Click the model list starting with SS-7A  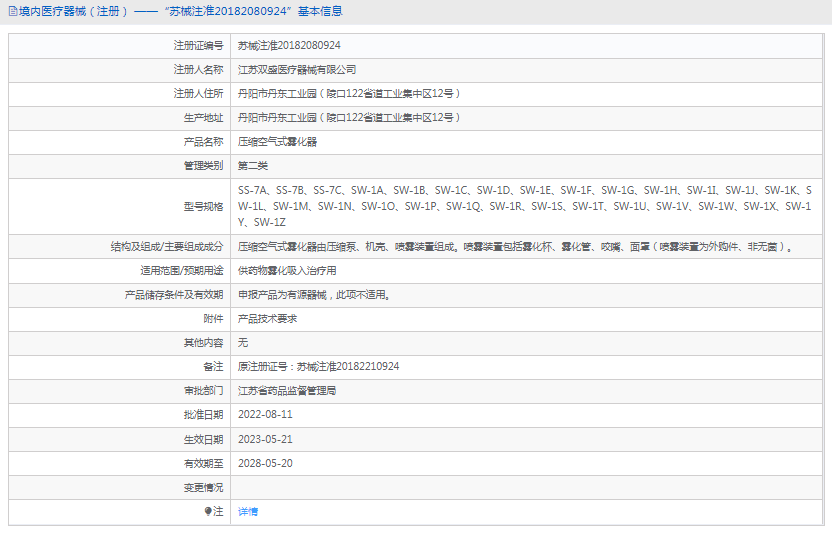coord(525,206)
